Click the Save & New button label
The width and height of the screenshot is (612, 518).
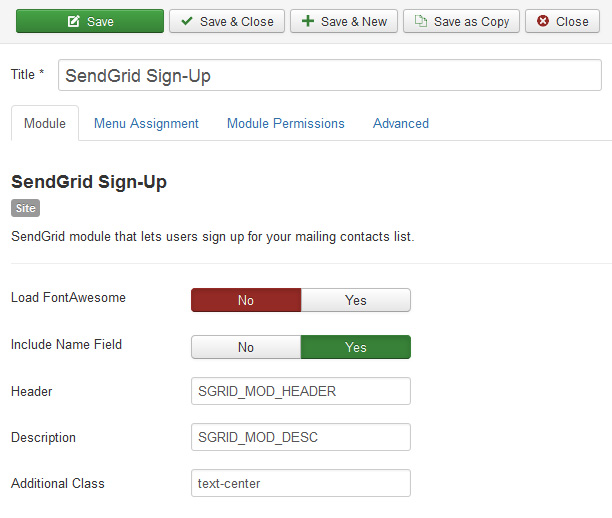(354, 21)
